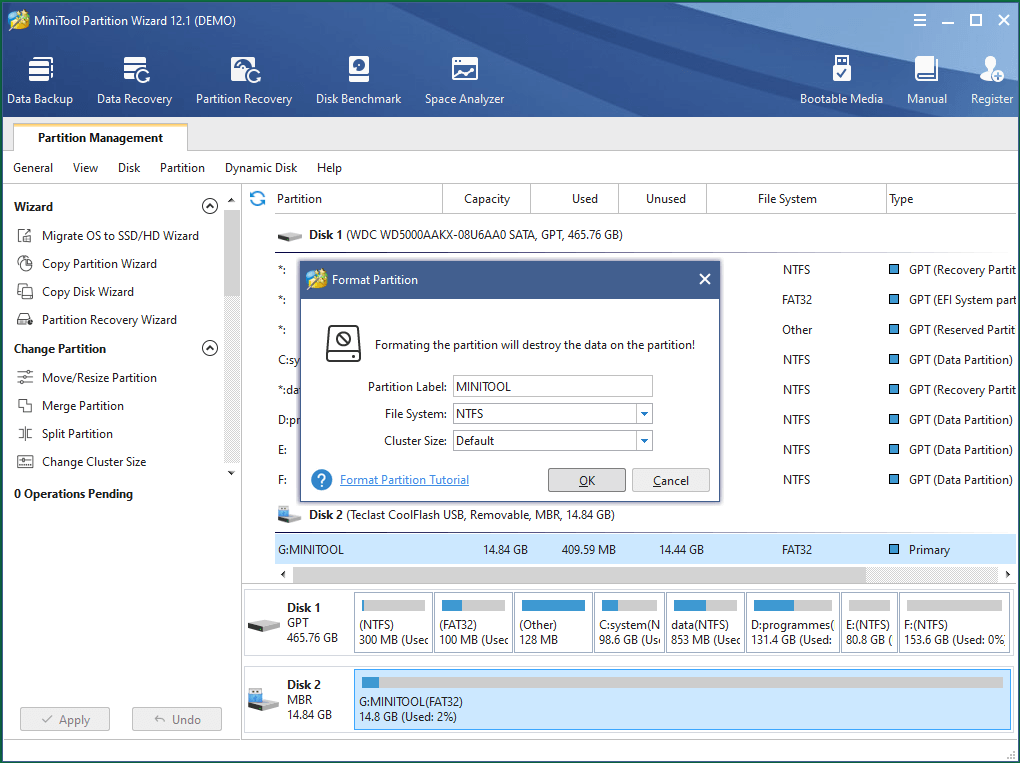
Task: Launch Data Recovery from the toolbar
Action: tap(135, 80)
